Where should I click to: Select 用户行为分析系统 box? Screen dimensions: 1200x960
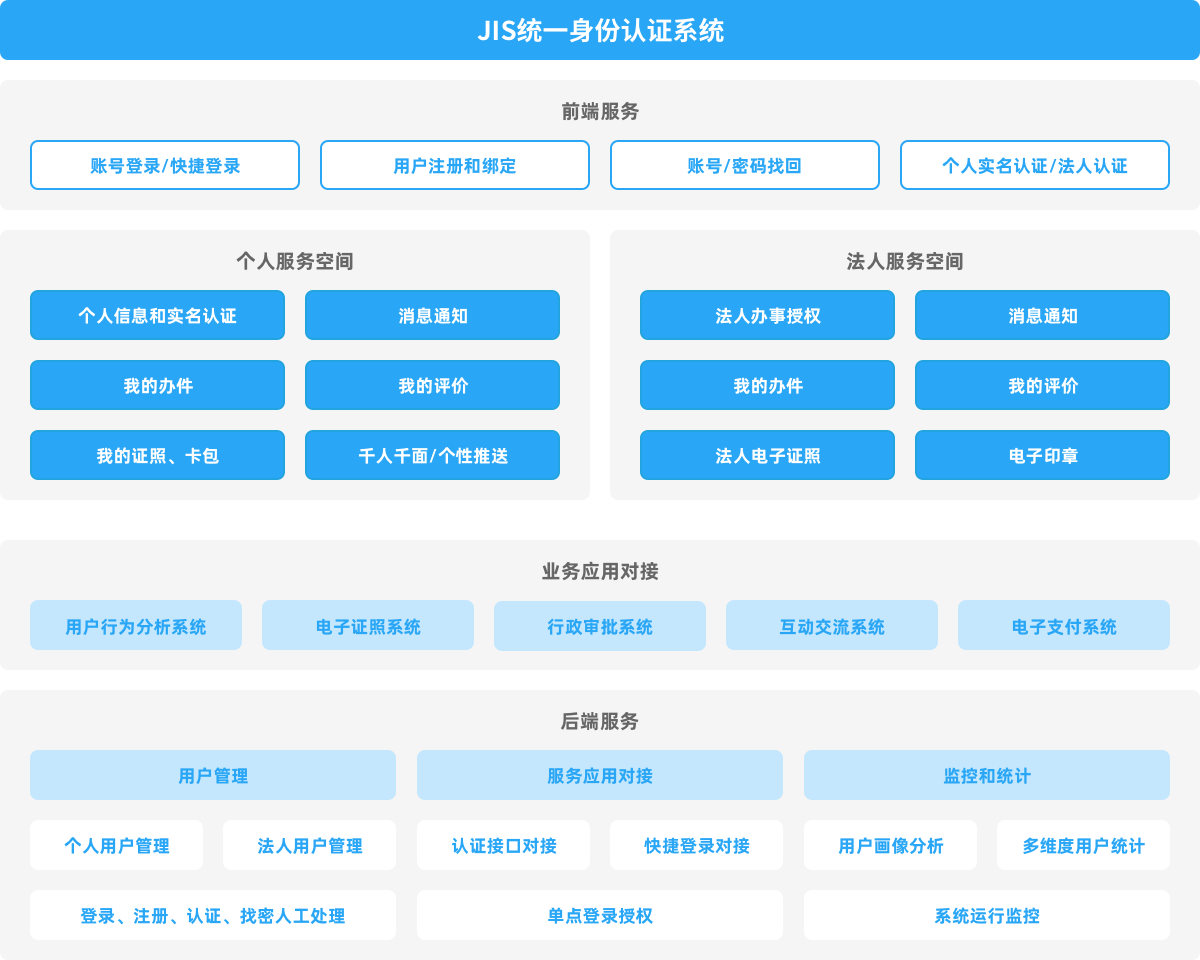click(136, 626)
